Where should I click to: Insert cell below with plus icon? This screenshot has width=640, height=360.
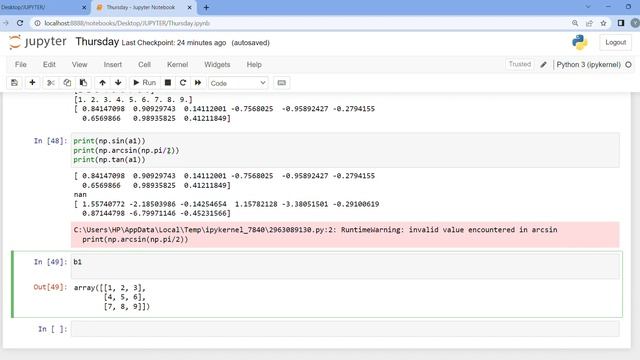[x=32, y=83]
